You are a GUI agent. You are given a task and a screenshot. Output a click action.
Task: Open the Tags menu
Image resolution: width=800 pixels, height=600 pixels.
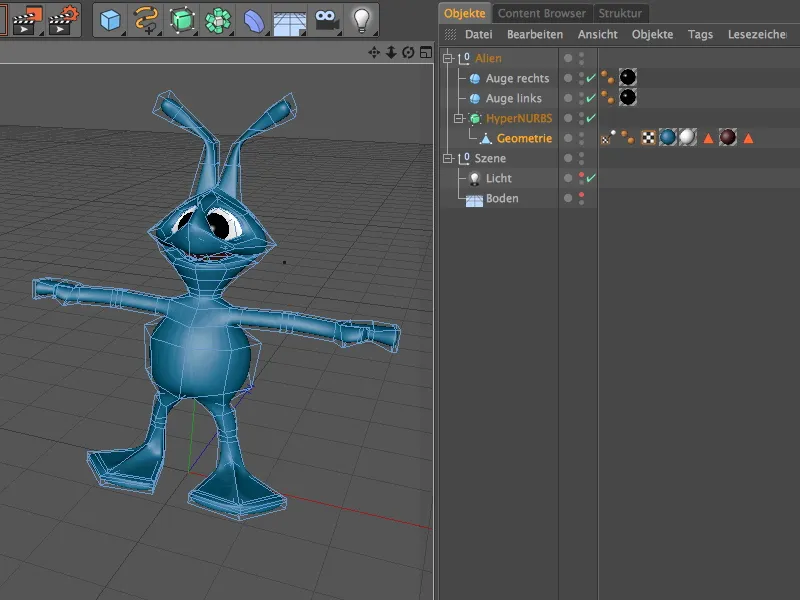tap(700, 34)
